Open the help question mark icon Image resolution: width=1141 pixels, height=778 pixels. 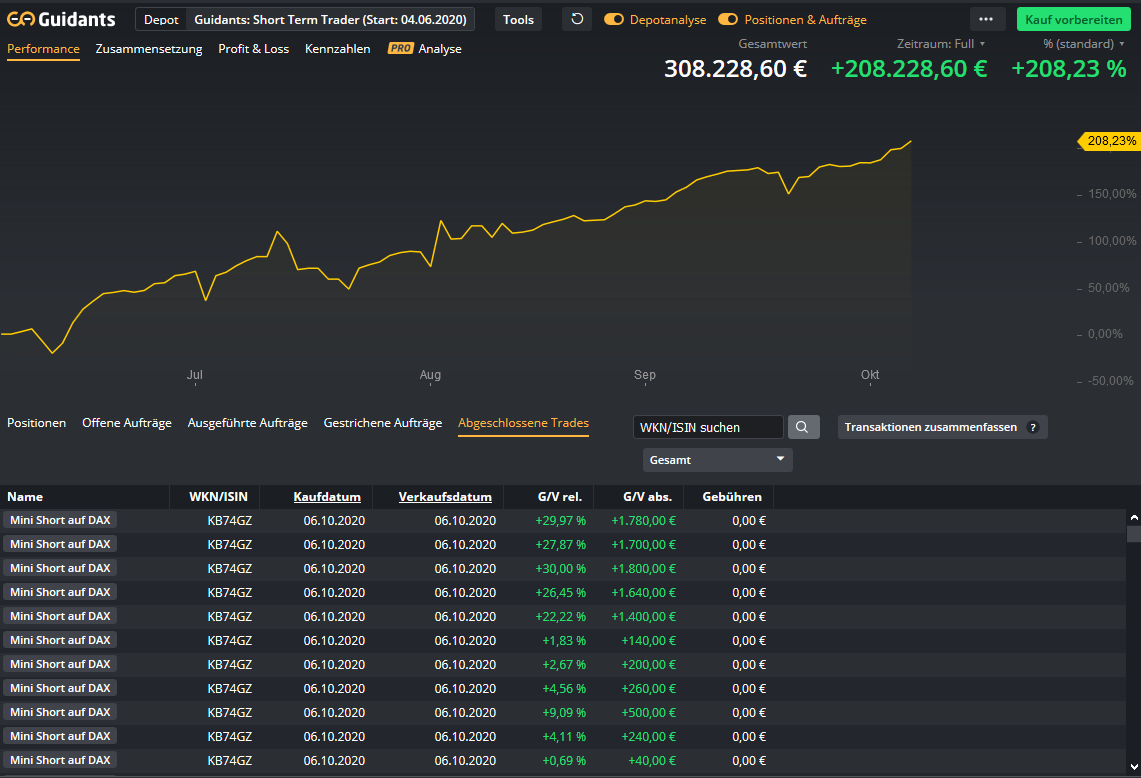(x=1033, y=427)
